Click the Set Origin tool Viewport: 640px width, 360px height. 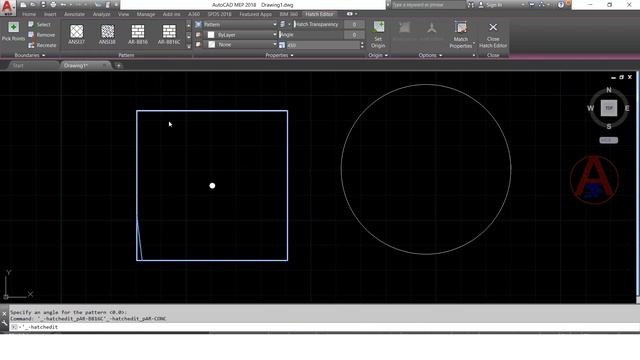point(378,35)
